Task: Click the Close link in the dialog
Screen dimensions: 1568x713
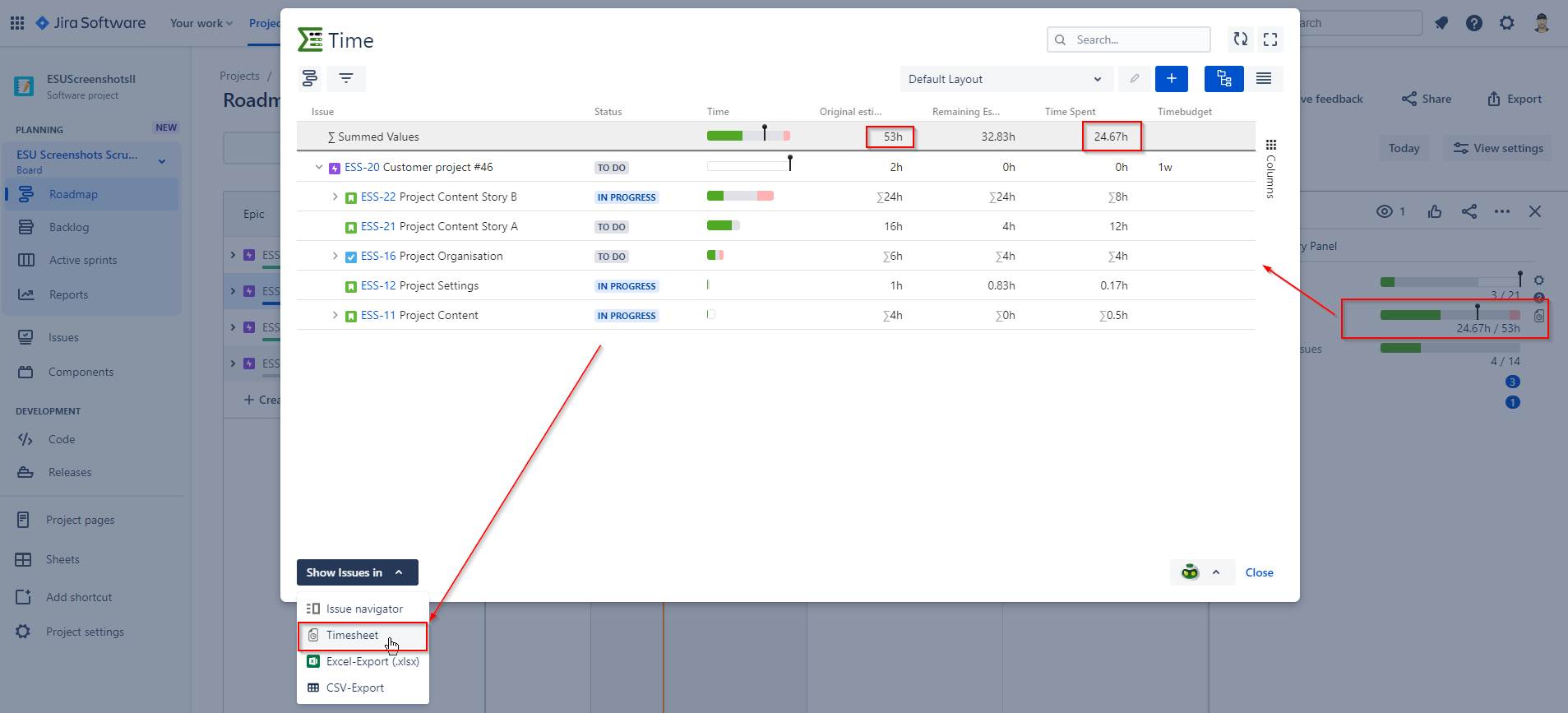Action: [x=1259, y=572]
